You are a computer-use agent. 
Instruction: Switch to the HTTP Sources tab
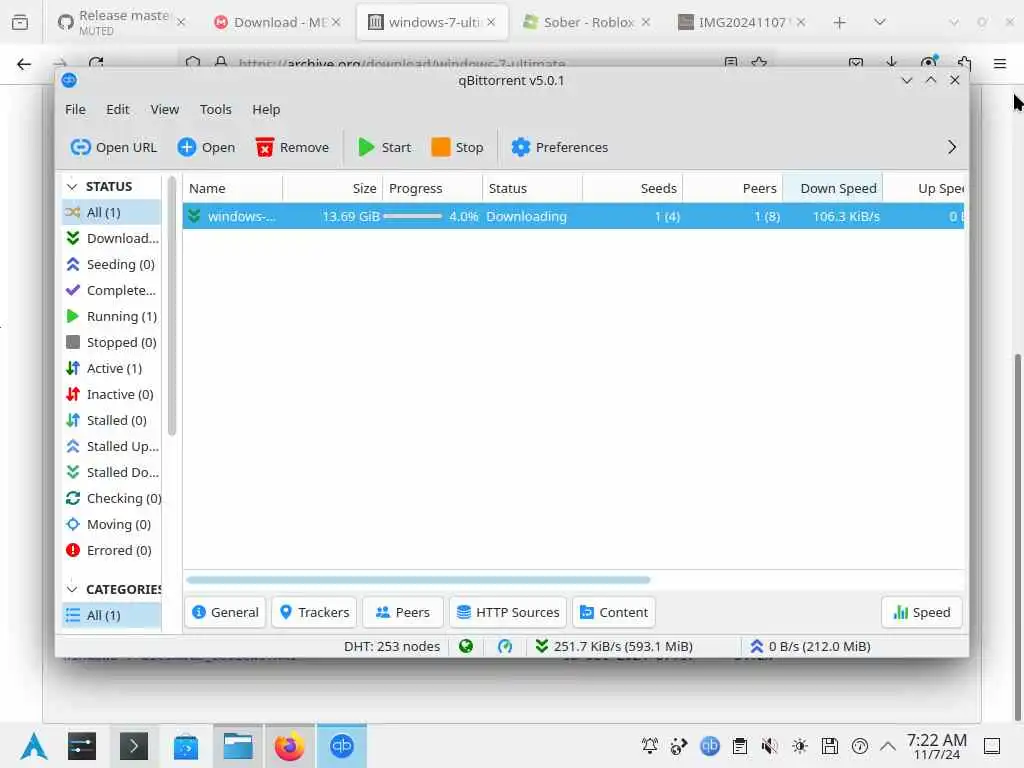[507, 613]
